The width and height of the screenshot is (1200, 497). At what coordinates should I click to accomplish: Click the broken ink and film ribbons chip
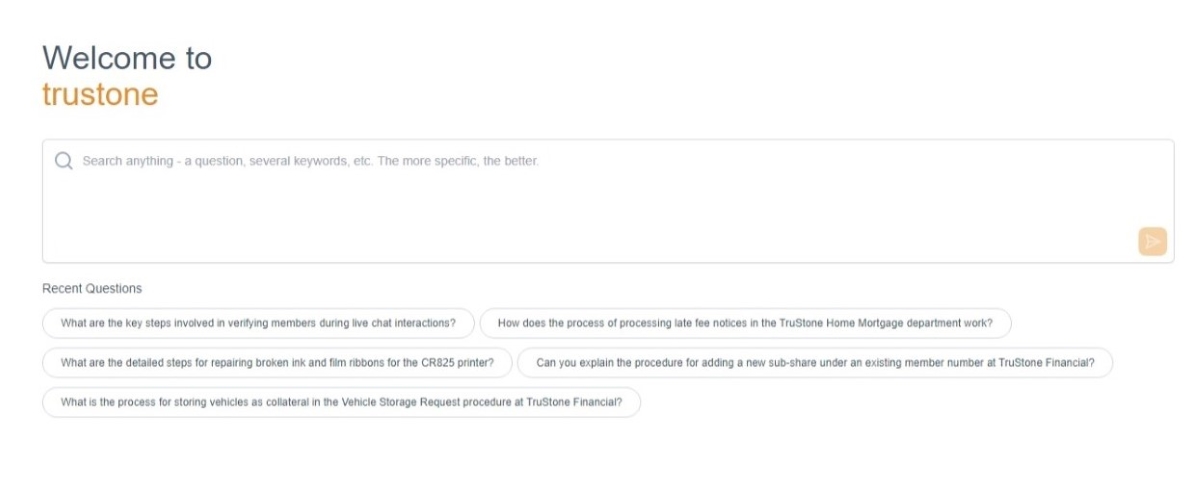(277, 363)
